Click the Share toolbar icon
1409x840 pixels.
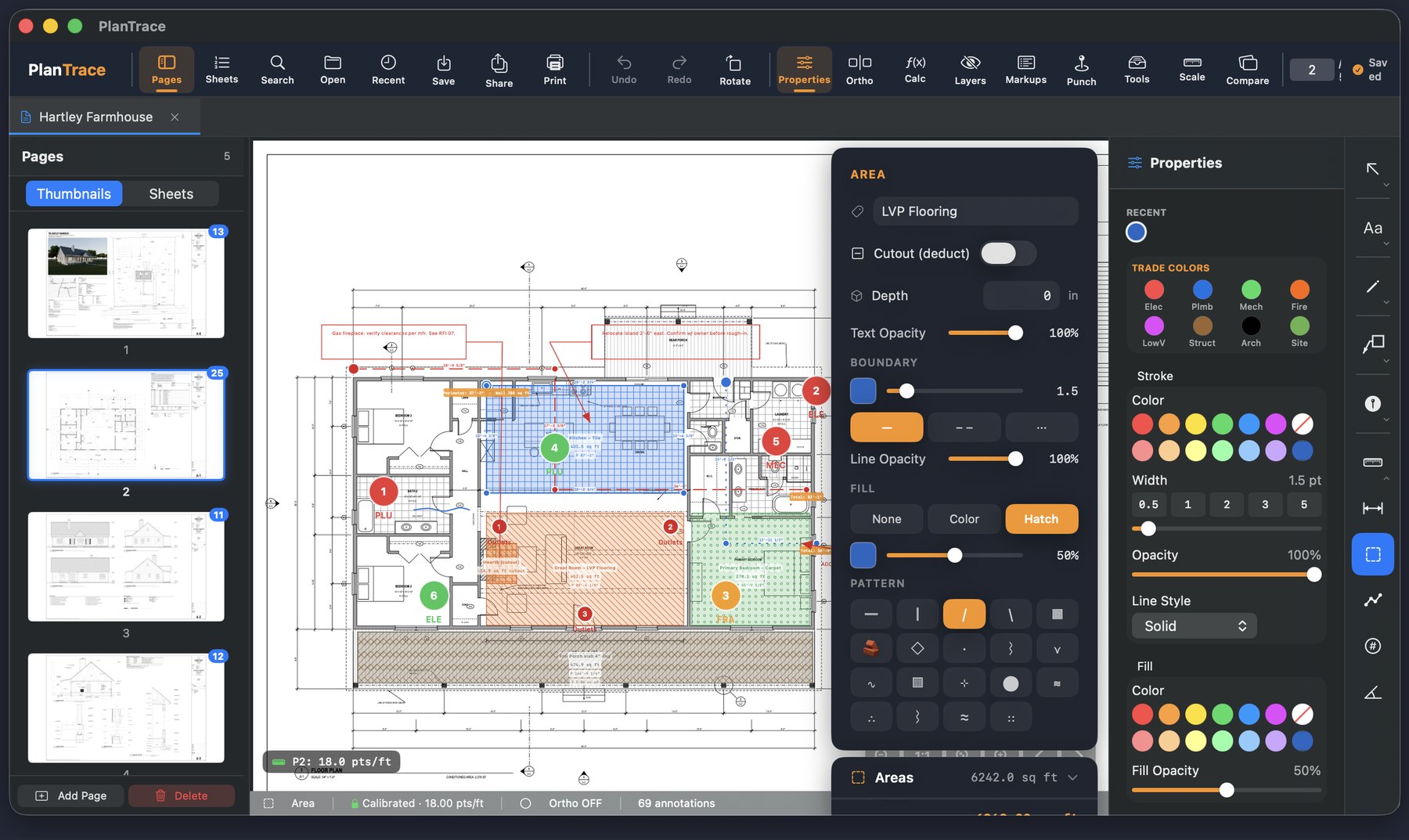coord(499,70)
